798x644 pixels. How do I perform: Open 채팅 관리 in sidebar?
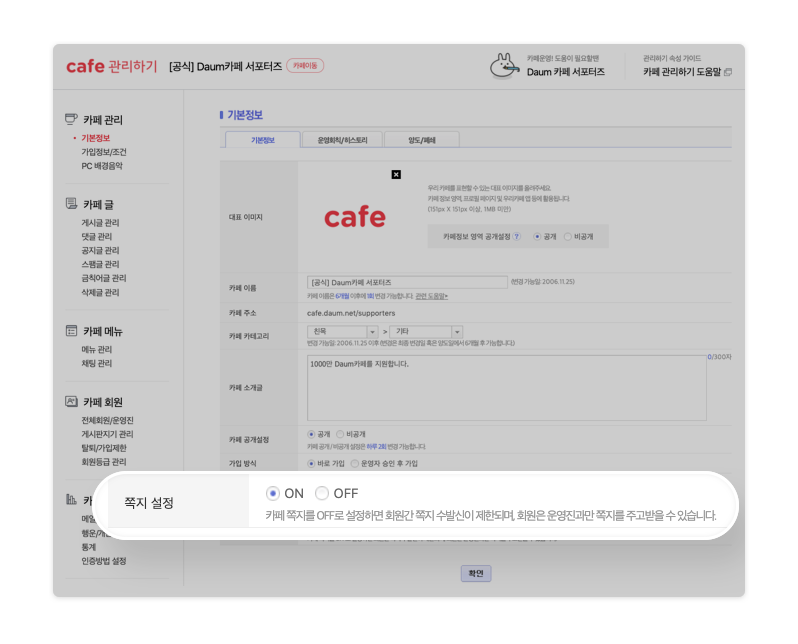coord(97,363)
